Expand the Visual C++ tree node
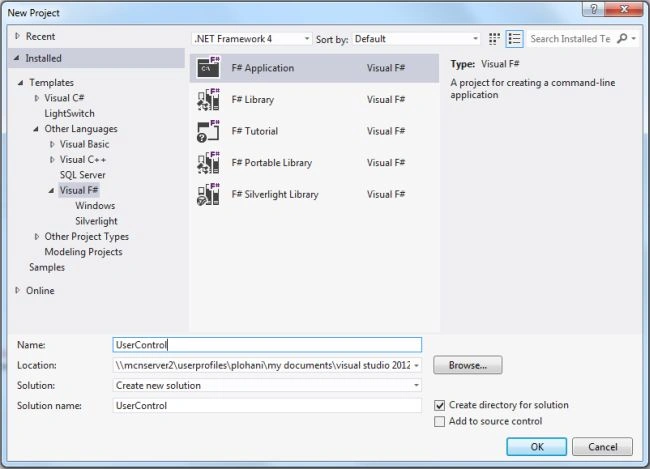The height and width of the screenshot is (469, 650). click(x=52, y=160)
